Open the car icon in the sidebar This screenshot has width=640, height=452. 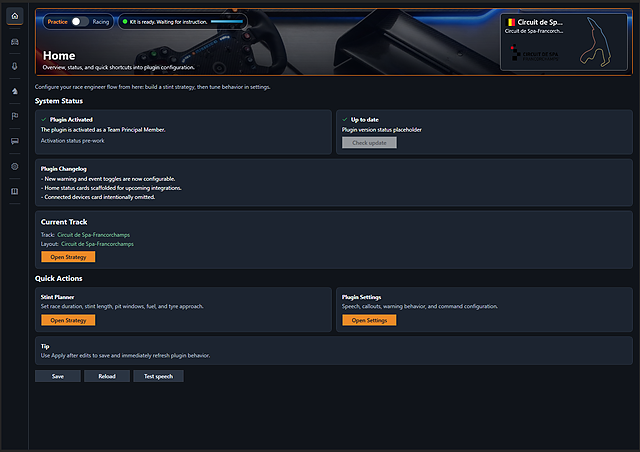tap(15, 42)
